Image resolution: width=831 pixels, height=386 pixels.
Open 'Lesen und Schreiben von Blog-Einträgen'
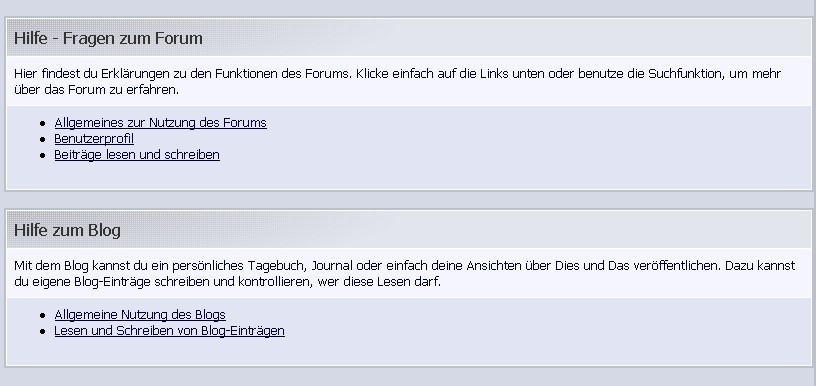169,331
